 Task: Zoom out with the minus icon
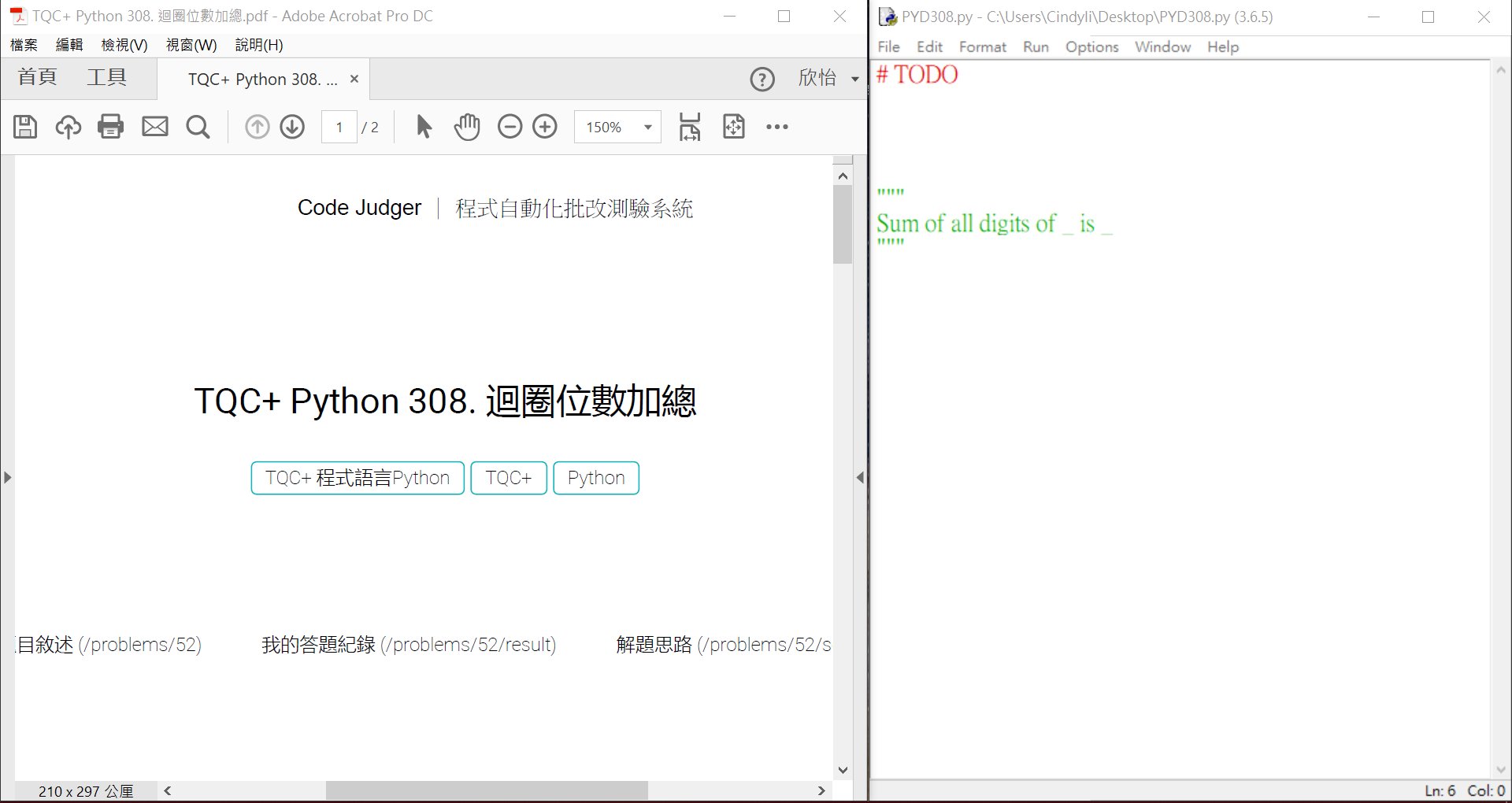[510, 127]
